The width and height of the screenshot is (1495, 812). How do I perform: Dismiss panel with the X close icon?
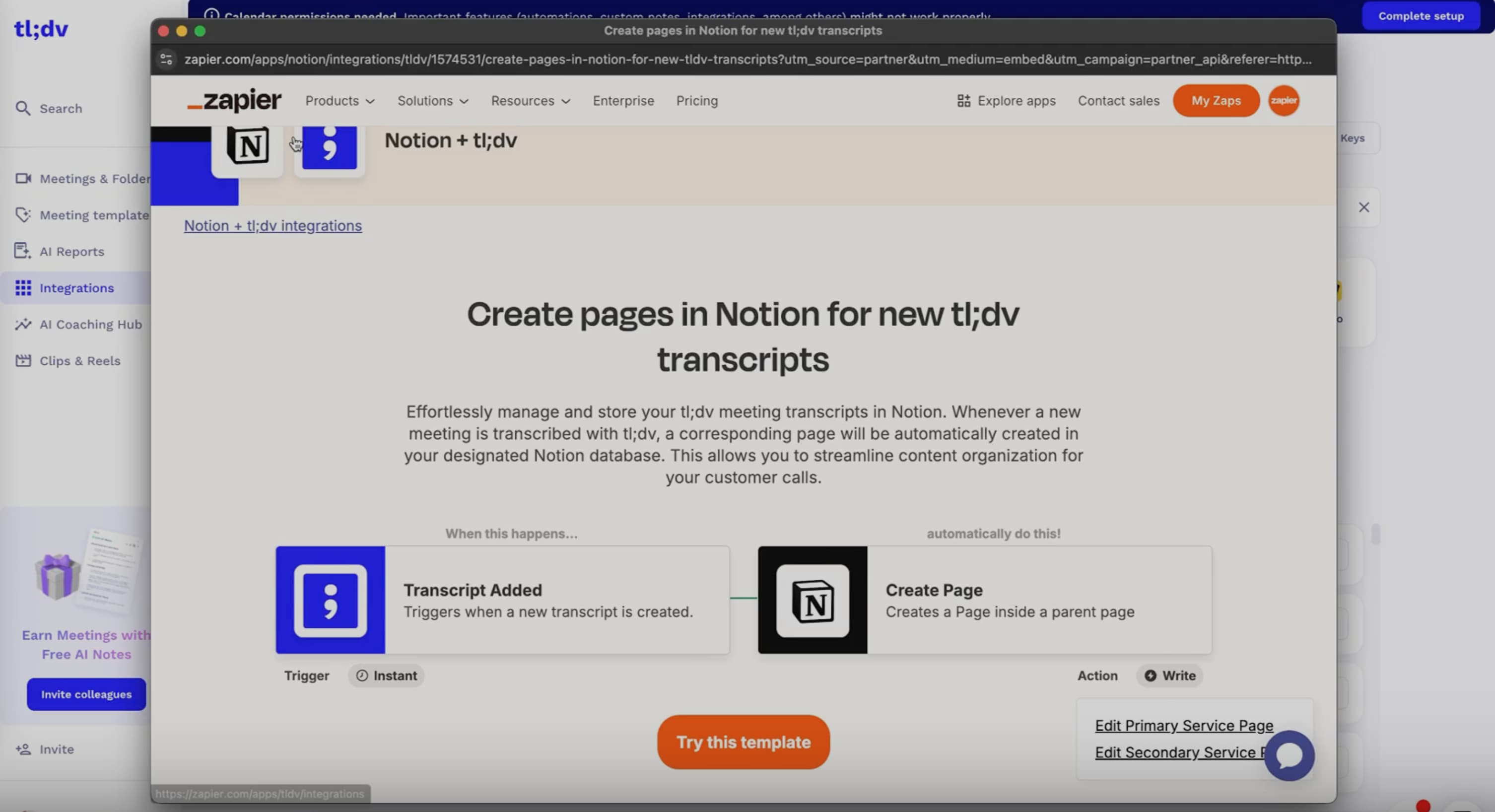tap(1363, 207)
